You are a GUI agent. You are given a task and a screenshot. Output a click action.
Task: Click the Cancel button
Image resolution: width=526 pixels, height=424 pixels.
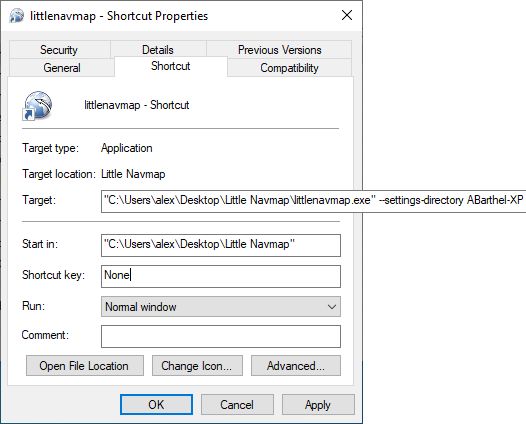(x=237, y=405)
